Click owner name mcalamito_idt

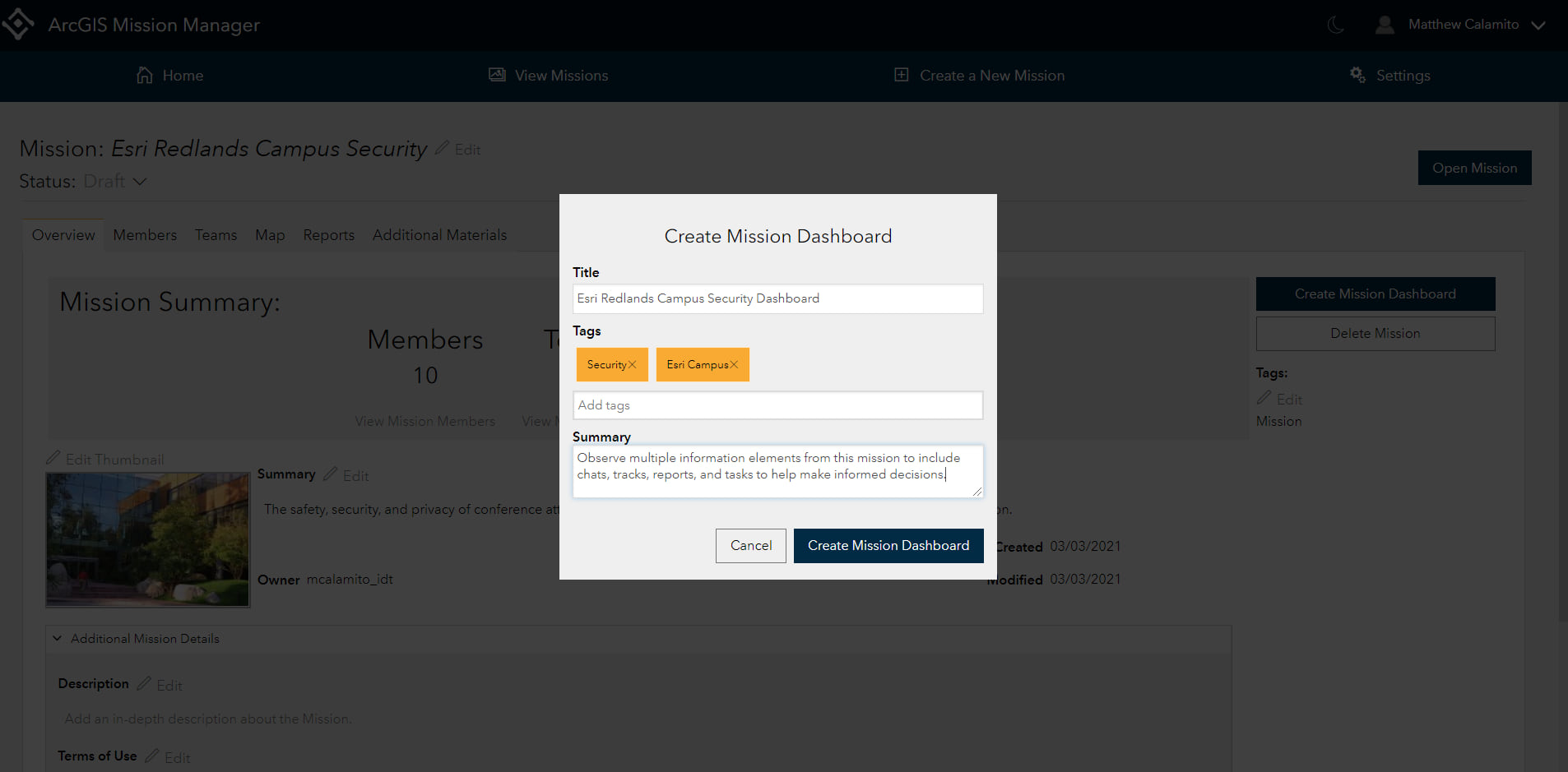(350, 580)
